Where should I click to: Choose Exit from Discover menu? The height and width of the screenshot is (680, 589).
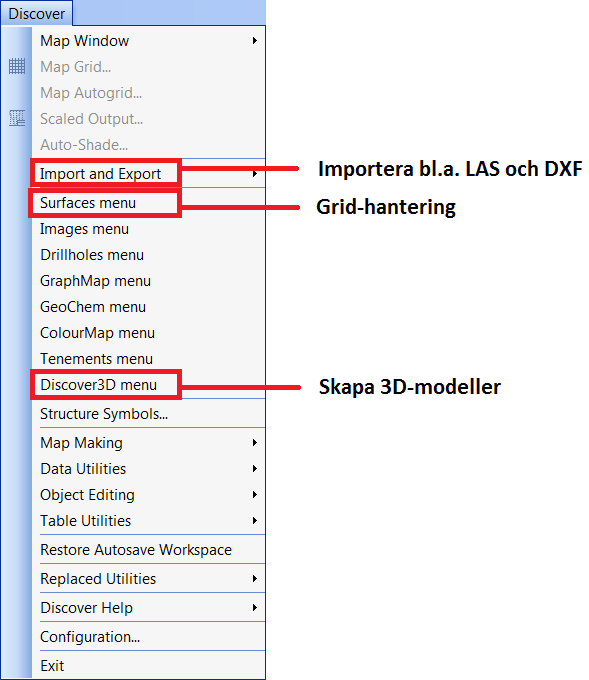click(148, 666)
